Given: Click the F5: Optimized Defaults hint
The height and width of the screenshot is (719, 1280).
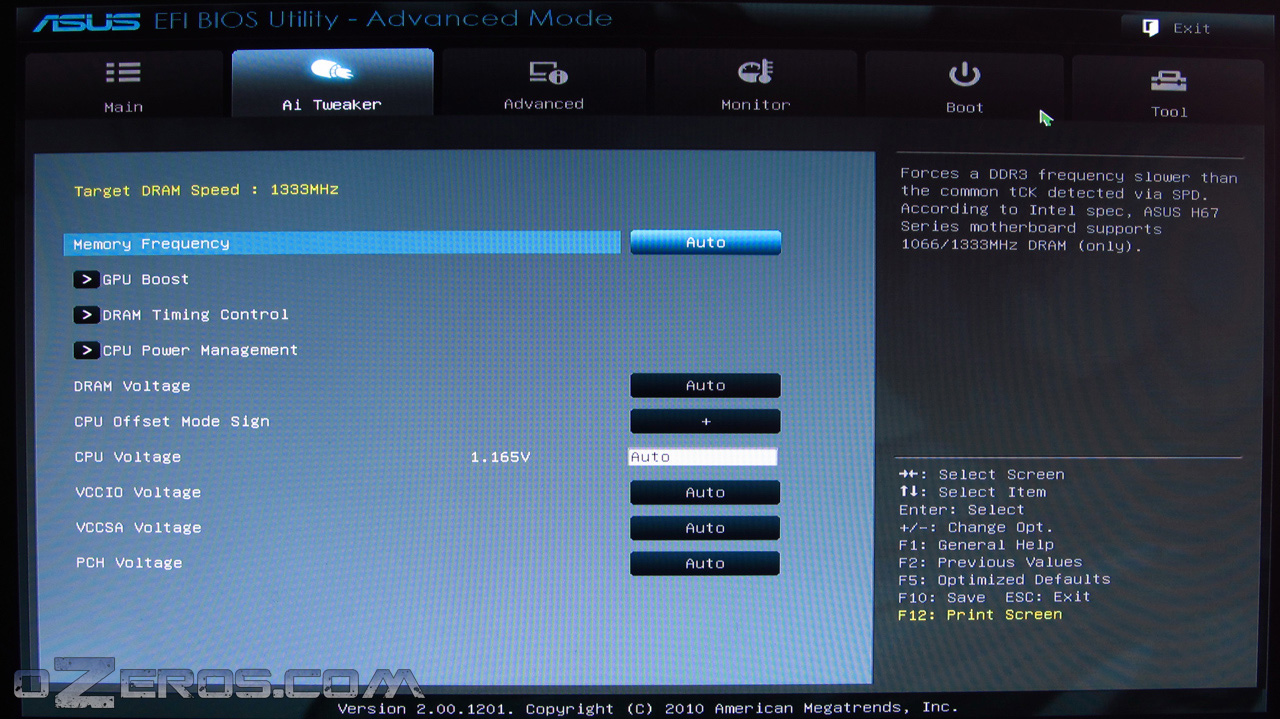Looking at the screenshot, I should (x=1004, y=579).
